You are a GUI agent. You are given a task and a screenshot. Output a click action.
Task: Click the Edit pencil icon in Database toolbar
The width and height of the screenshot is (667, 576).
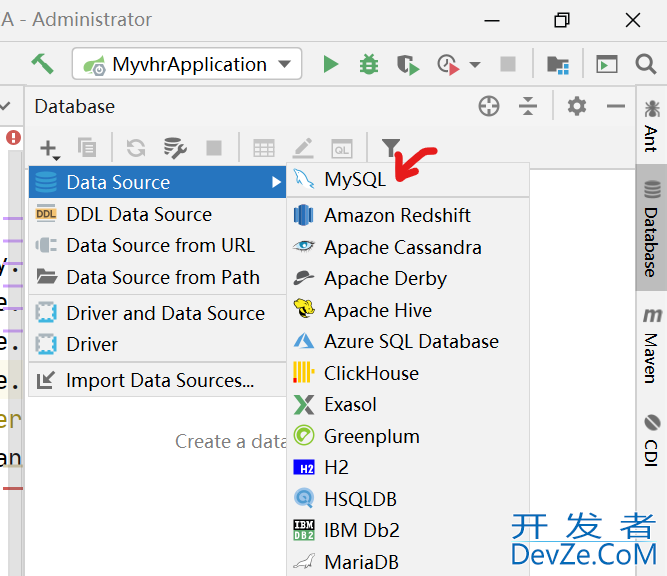click(x=303, y=148)
